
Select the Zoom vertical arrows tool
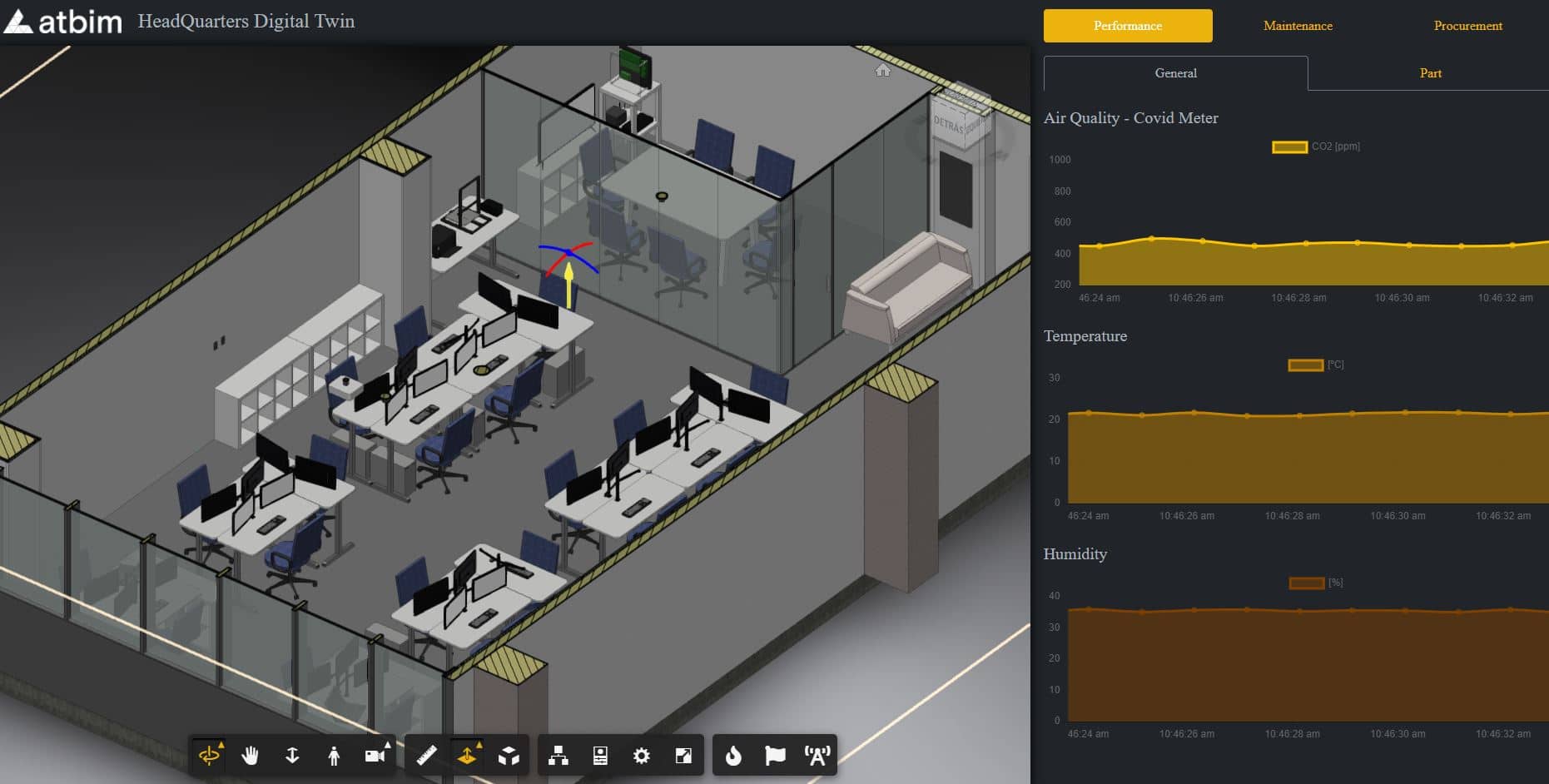[292, 756]
